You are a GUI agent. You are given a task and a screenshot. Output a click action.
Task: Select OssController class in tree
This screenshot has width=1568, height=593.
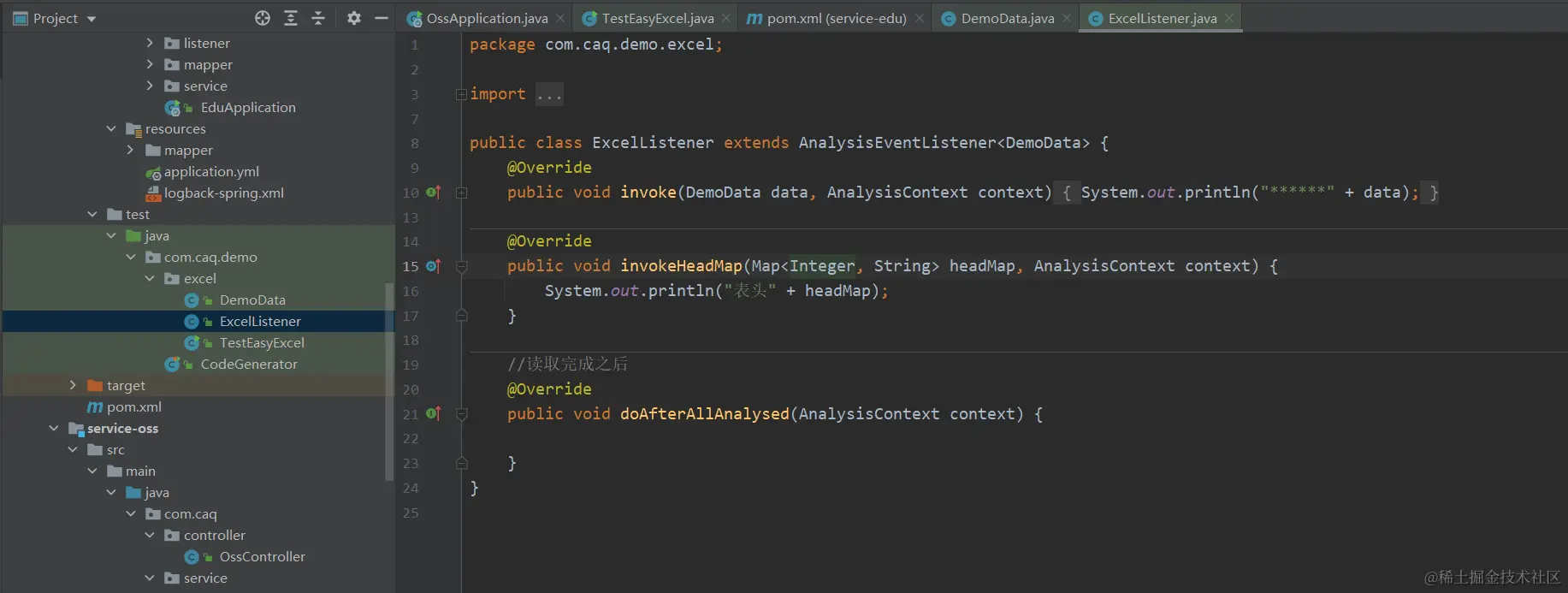[x=262, y=556]
